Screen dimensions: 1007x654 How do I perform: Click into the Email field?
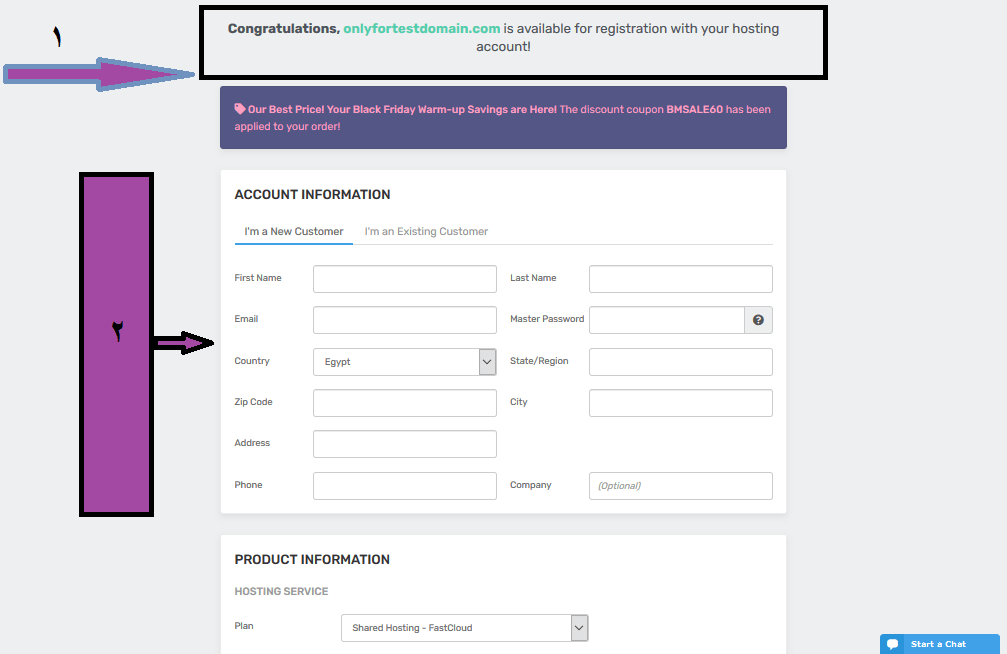tap(405, 320)
